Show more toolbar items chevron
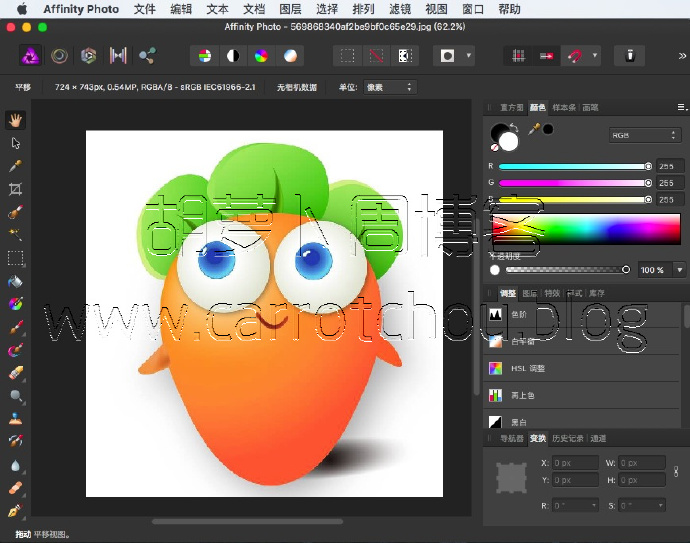The image size is (690, 543). click(682, 56)
